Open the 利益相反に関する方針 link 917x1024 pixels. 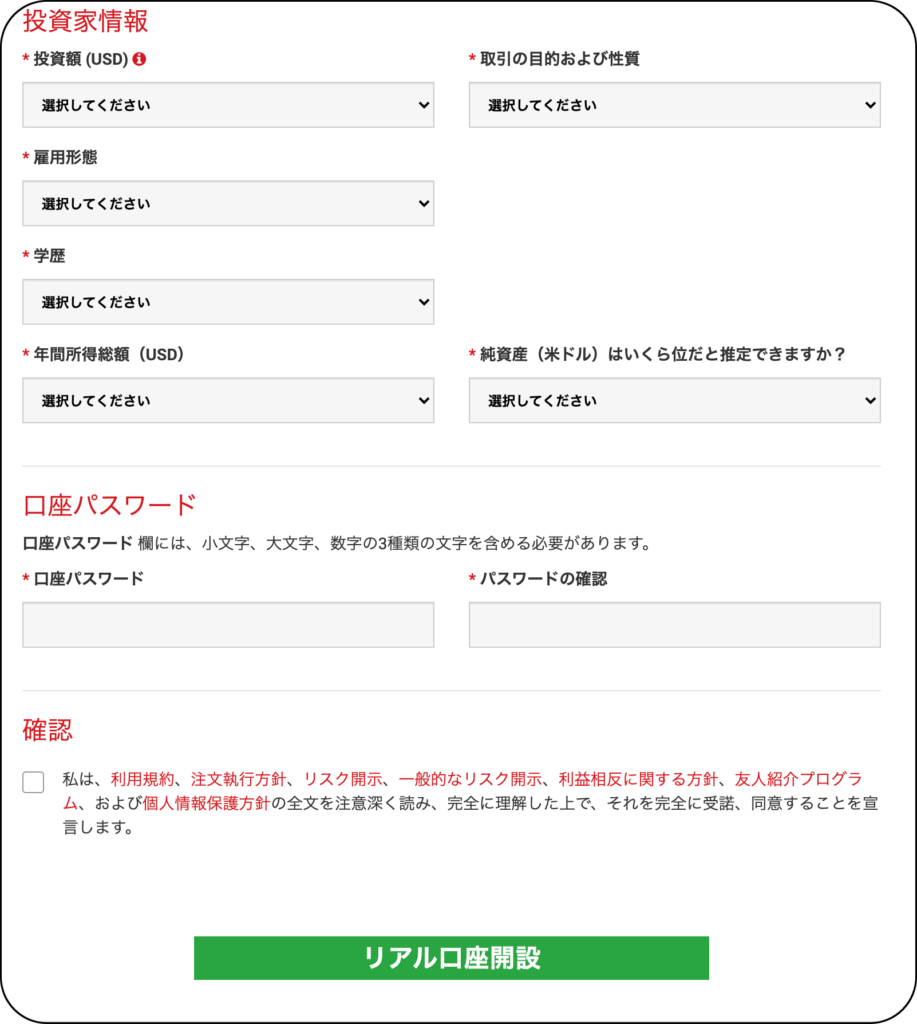[x=638, y=779]
